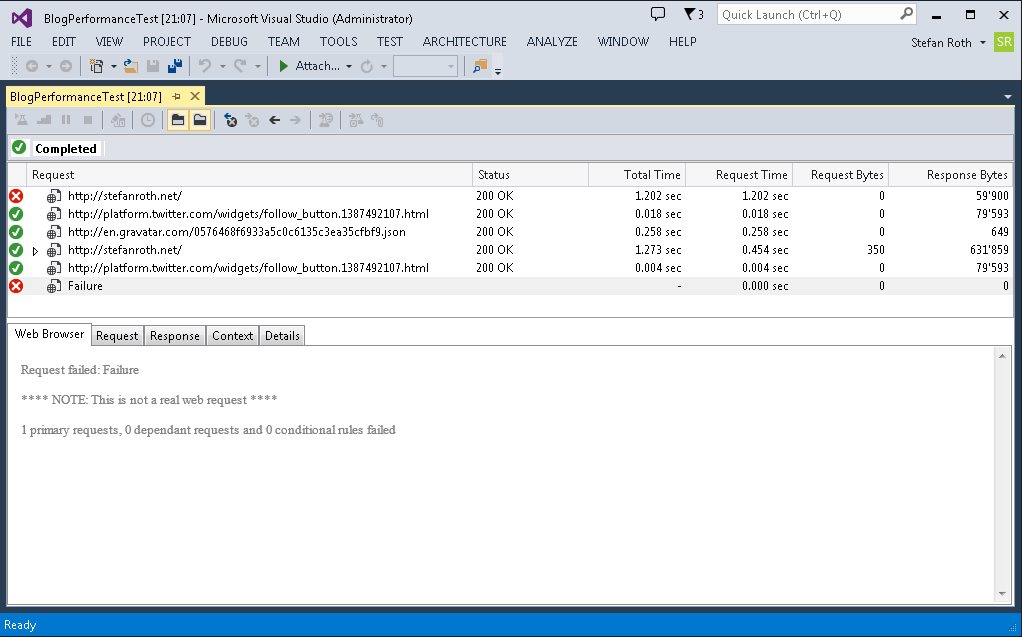The width and height of the screenshot is (1022, 637).
Task: Switch to the Details tab
Action: (x=282, y=336)
